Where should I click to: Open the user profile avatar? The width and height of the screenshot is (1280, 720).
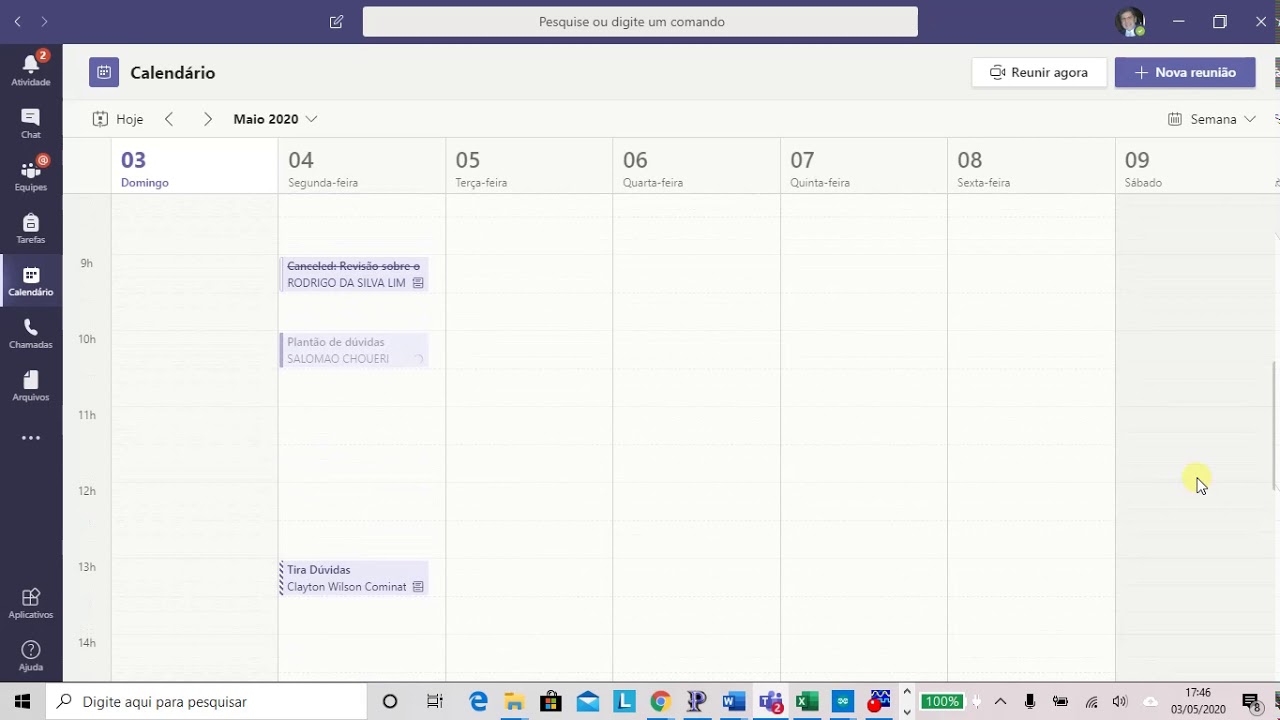[1130, 22]
